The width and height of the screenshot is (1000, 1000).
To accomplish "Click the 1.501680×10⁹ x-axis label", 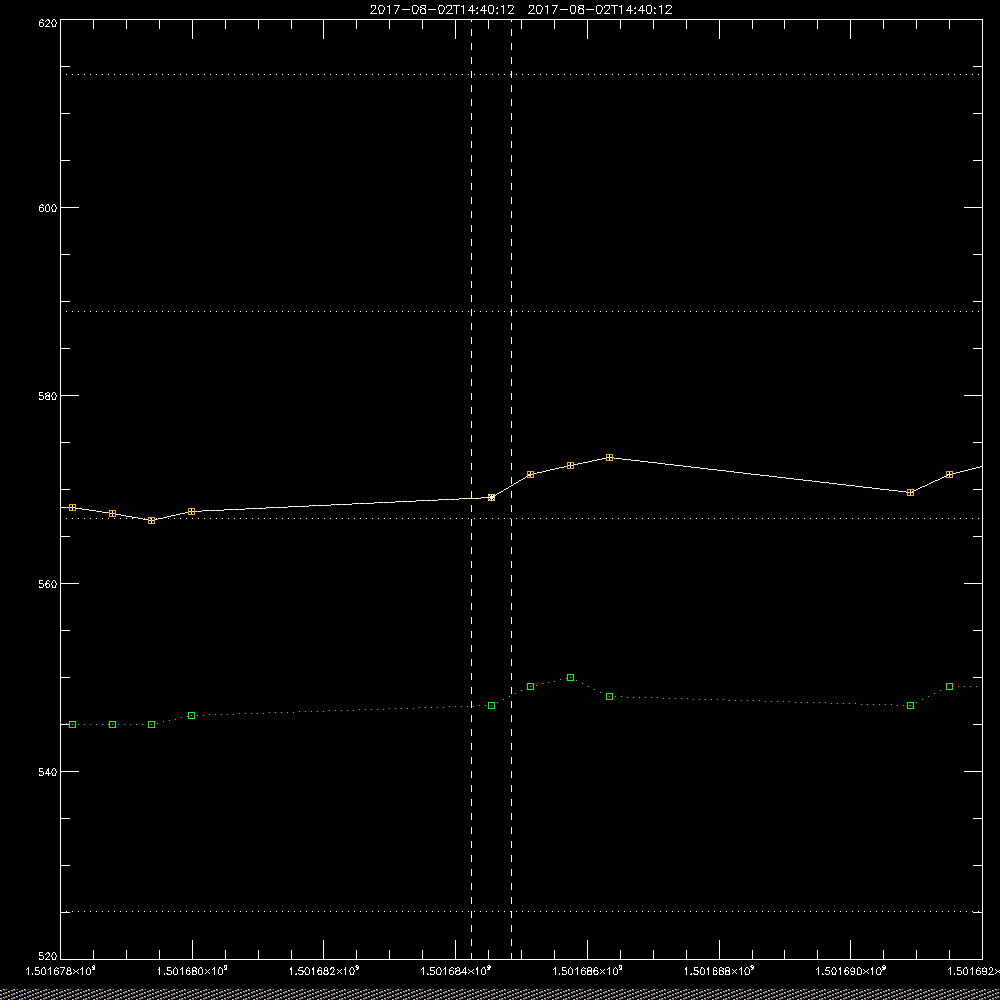I will 192,971.
